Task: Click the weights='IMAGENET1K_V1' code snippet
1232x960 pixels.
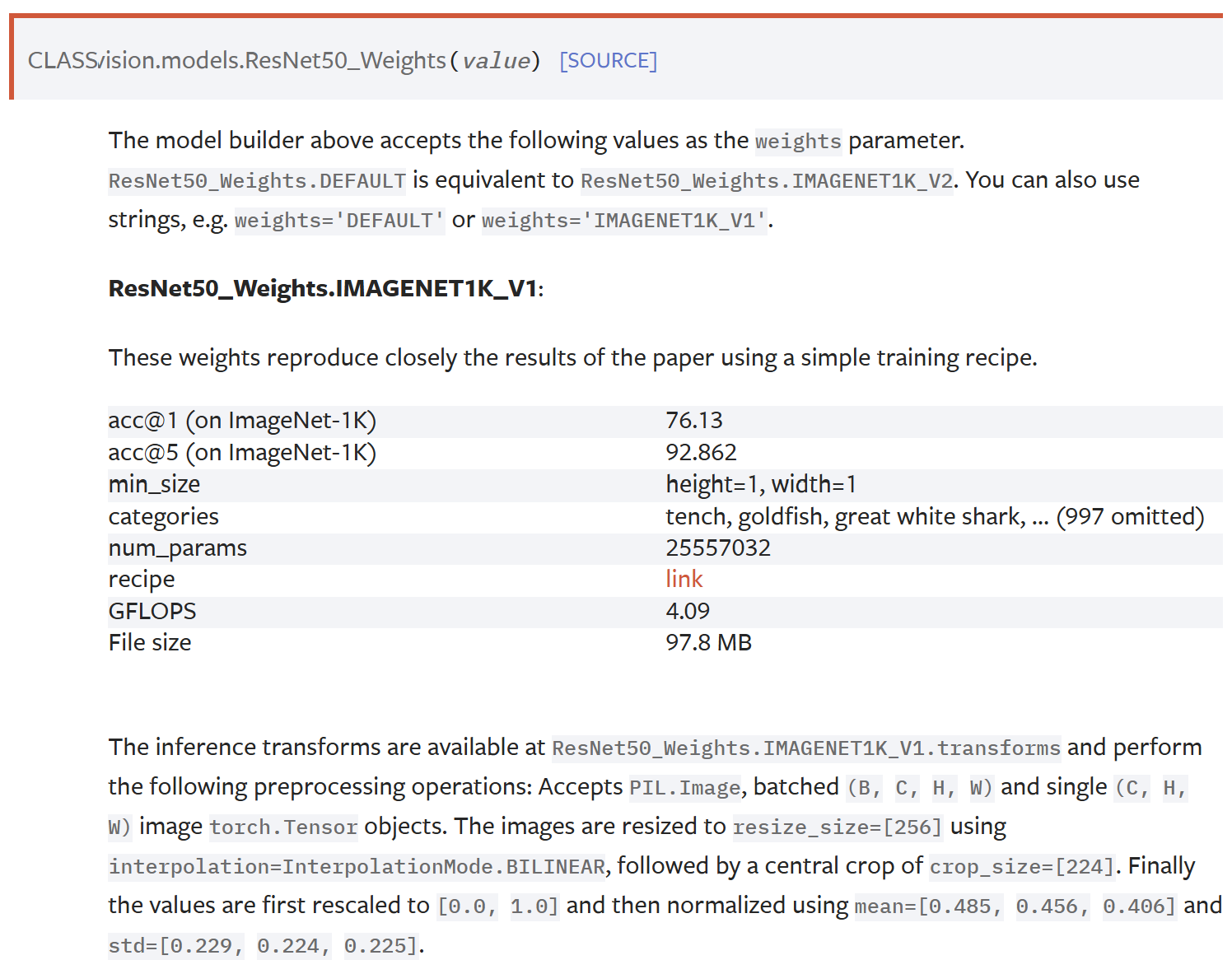Action: [x=624, y=221]
